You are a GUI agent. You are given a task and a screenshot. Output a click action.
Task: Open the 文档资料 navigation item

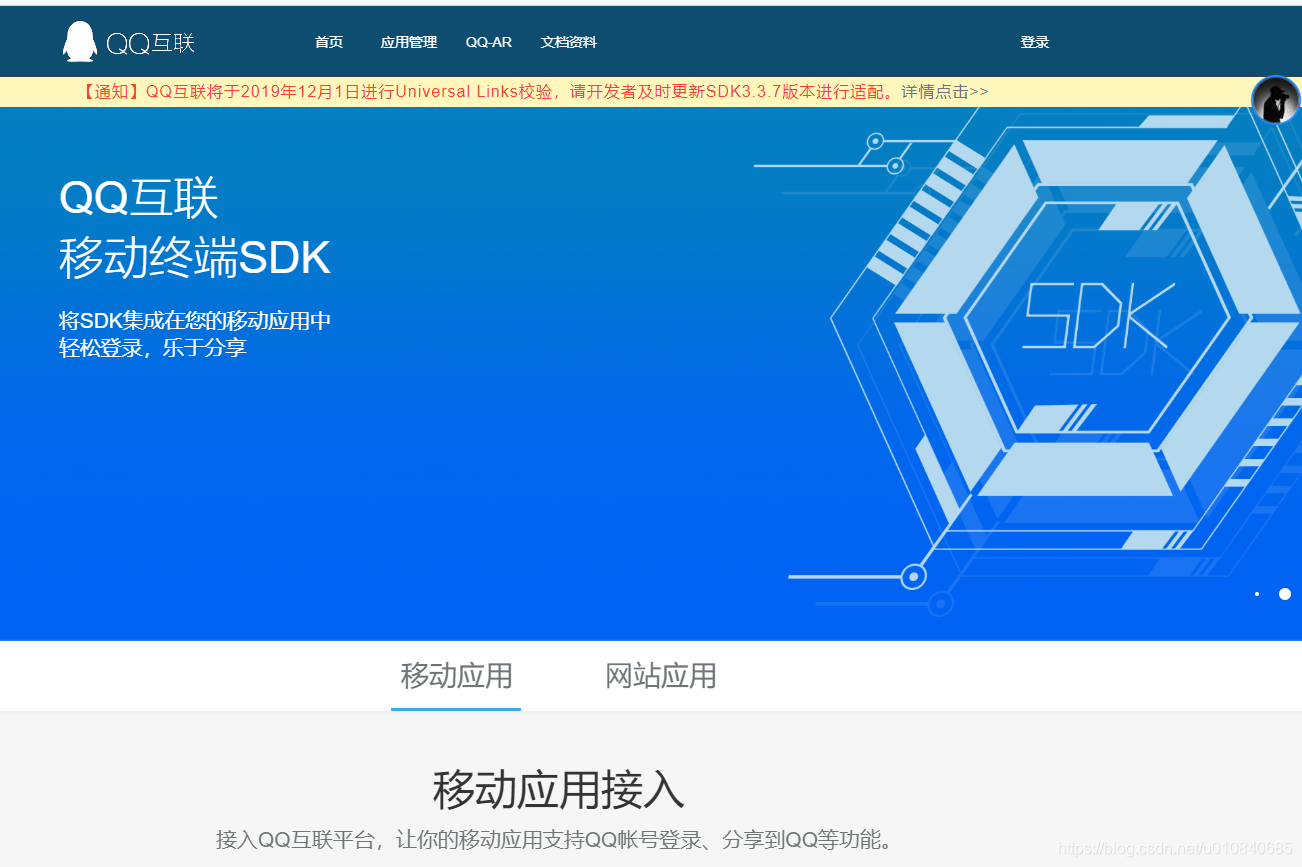point(569,42)
